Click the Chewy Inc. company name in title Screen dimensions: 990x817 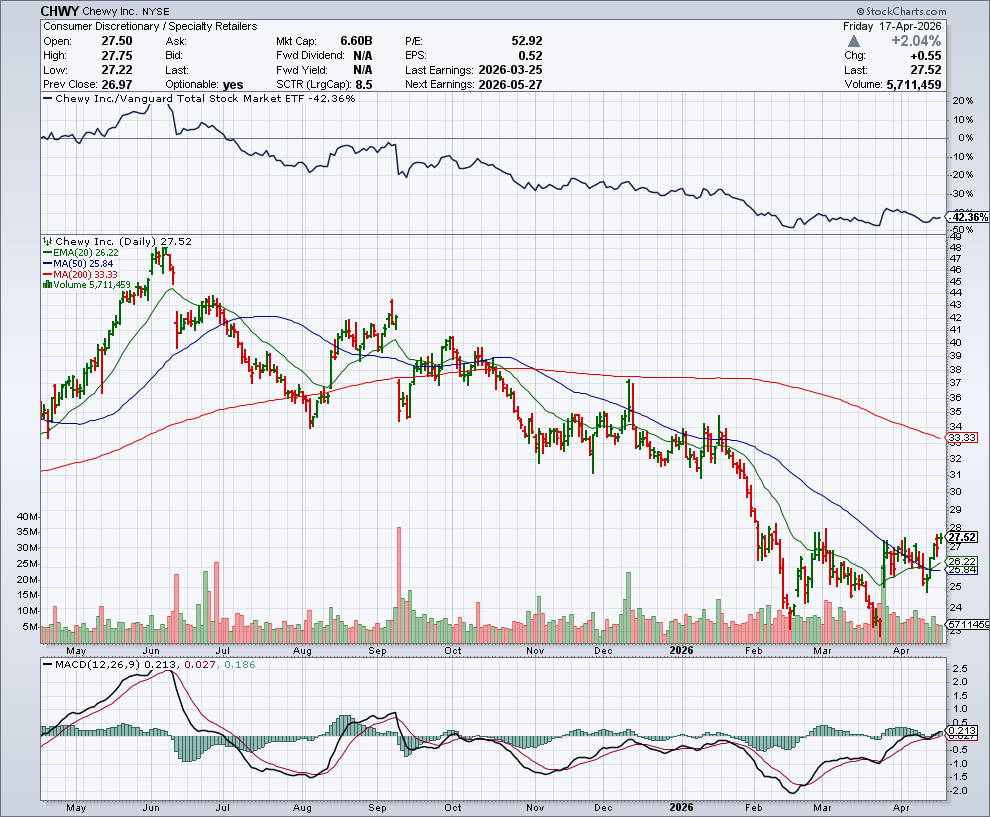[x=110, y=11]
